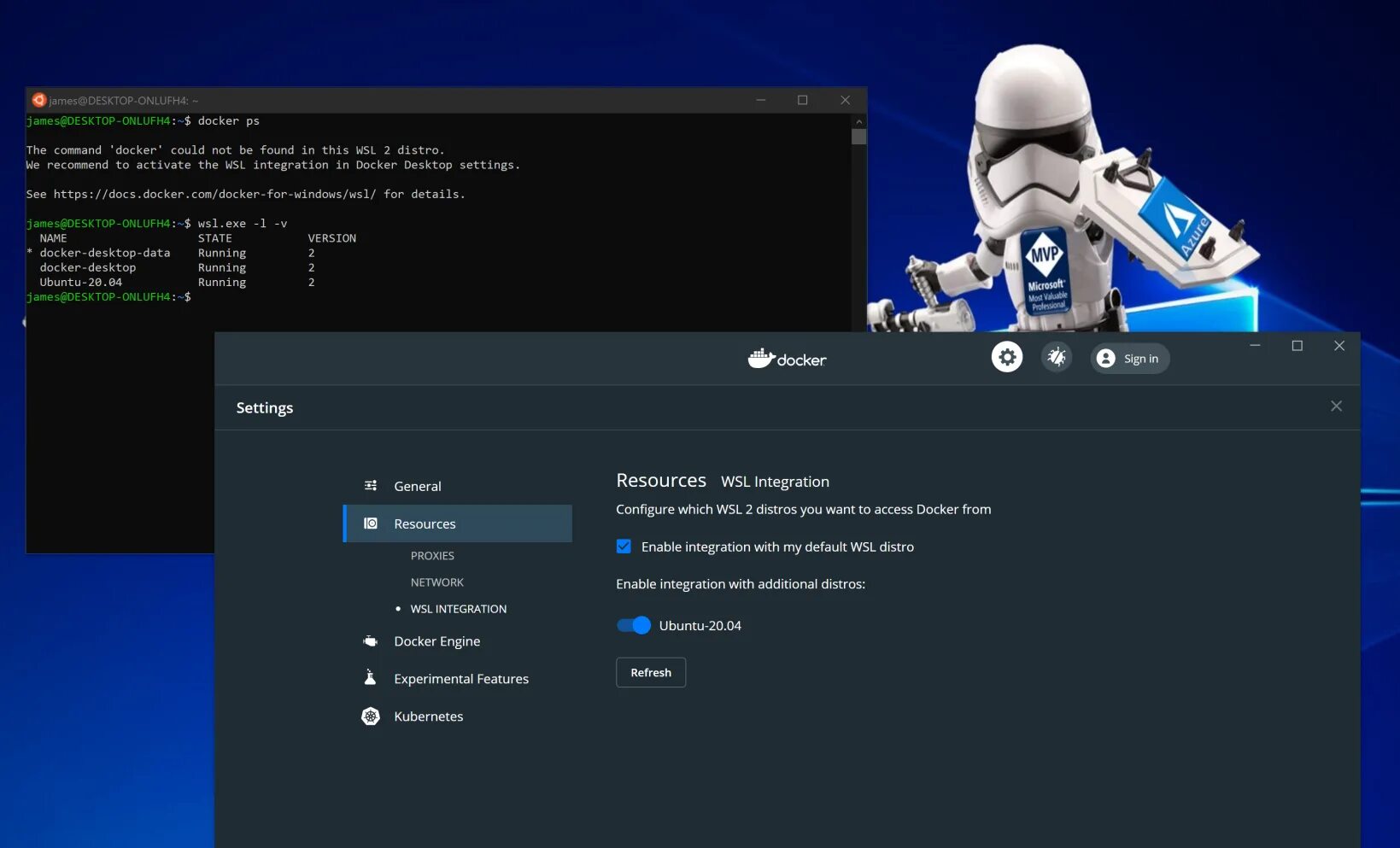This screenshot has height=848, width=1400.
Task: Click the user avatar icon beside Sign in
Action: [x=1106, y=359]
